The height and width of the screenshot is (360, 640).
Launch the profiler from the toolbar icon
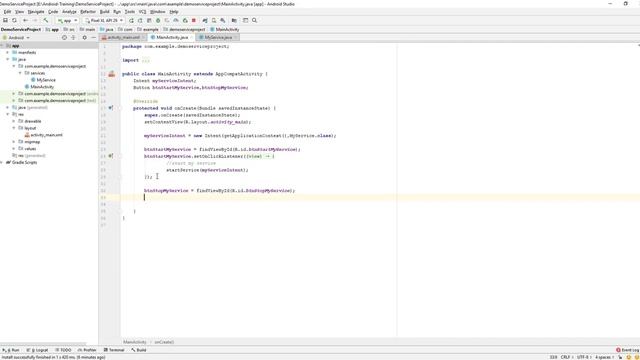(x=176, y=20)
